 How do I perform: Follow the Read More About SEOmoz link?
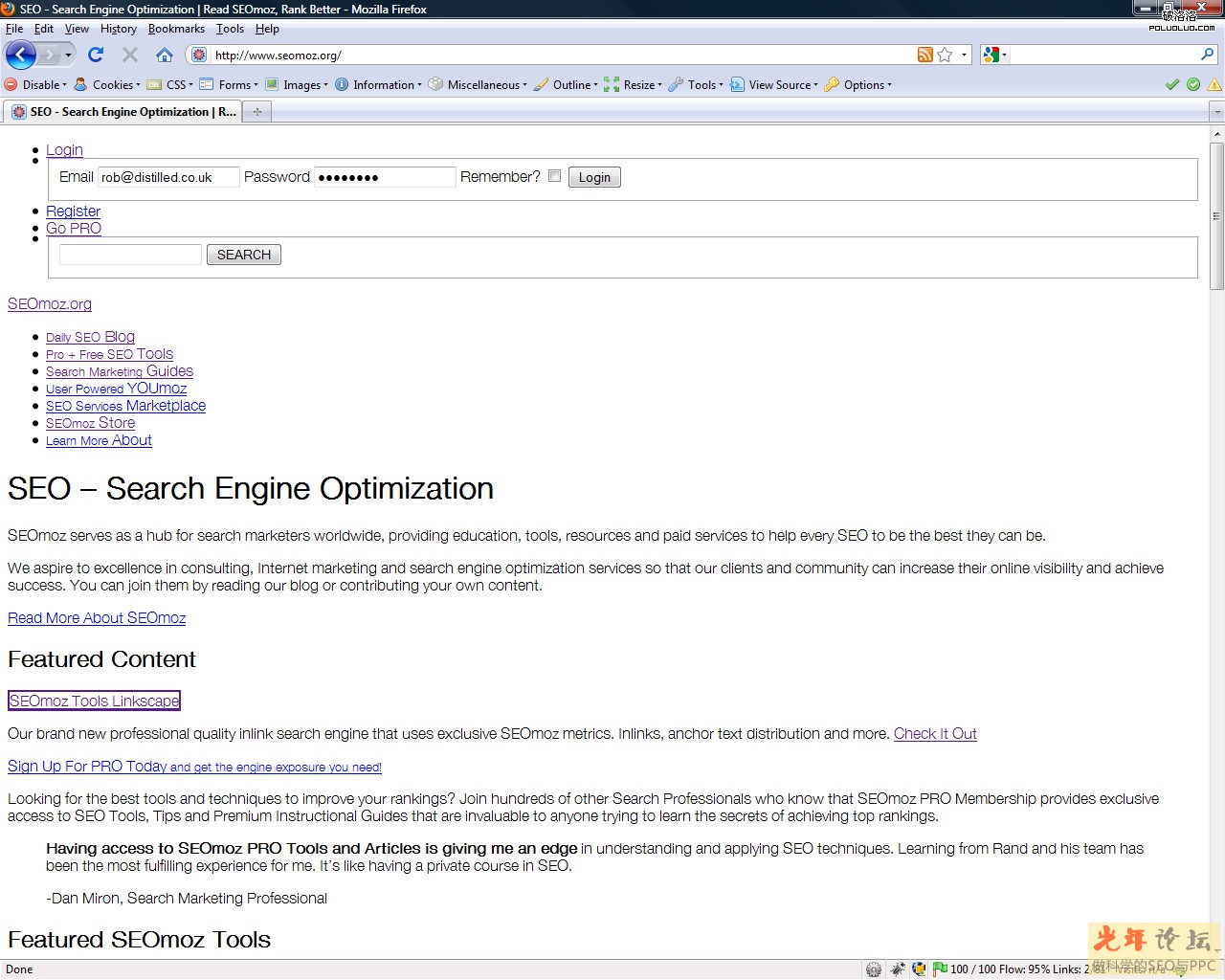point(97,618)
